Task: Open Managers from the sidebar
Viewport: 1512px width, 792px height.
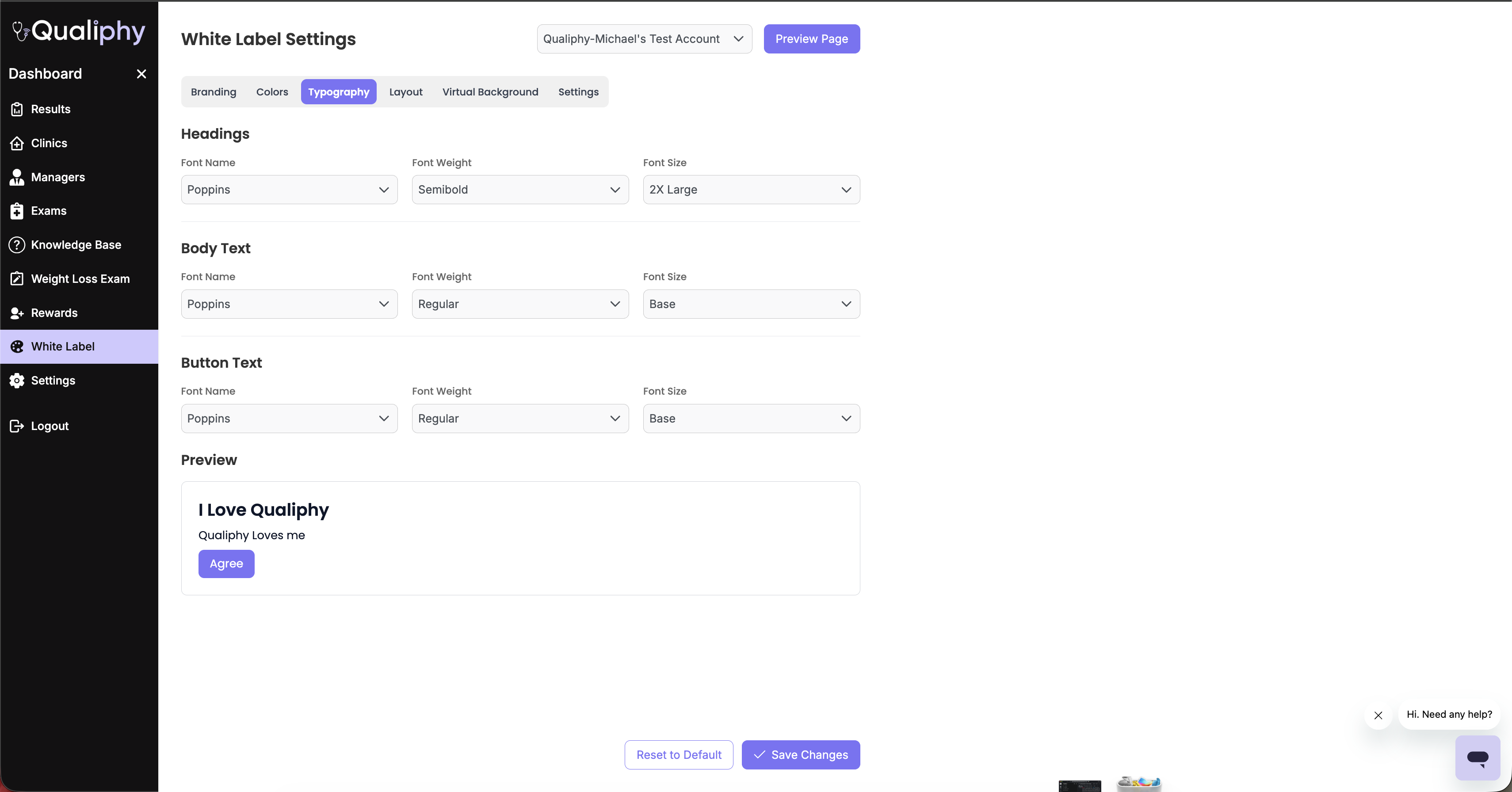Action: pos(79,177)
